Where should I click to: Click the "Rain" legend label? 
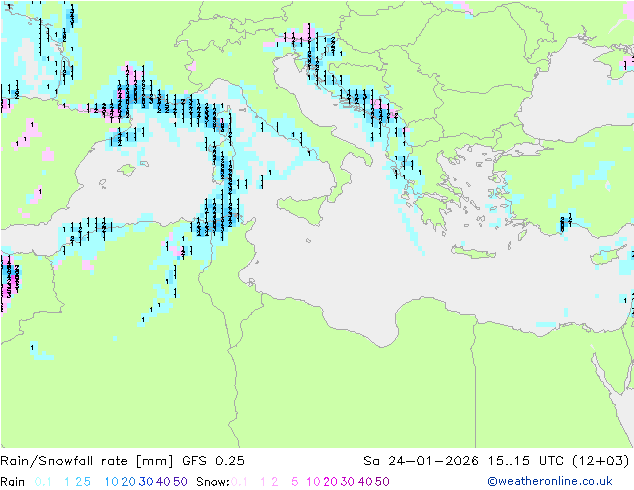tap(13, 482)
